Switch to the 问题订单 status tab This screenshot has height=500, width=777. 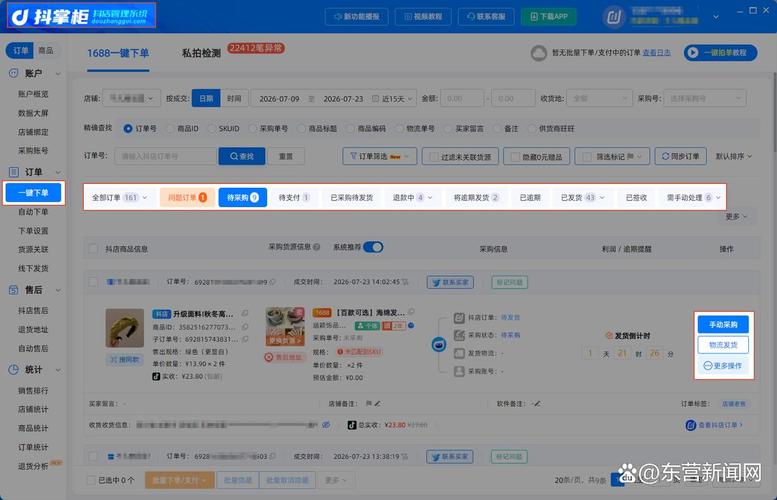pyautogui.click(x=187, y=197)
